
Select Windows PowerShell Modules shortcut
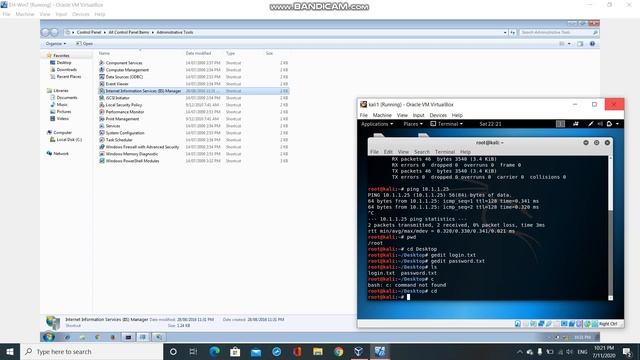point(132,161)
